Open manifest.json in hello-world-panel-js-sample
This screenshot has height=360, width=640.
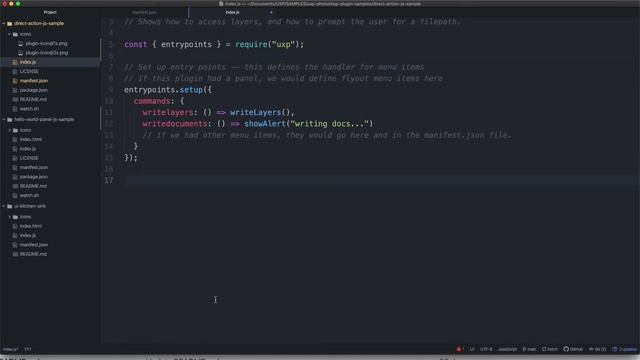click(34, 167)
